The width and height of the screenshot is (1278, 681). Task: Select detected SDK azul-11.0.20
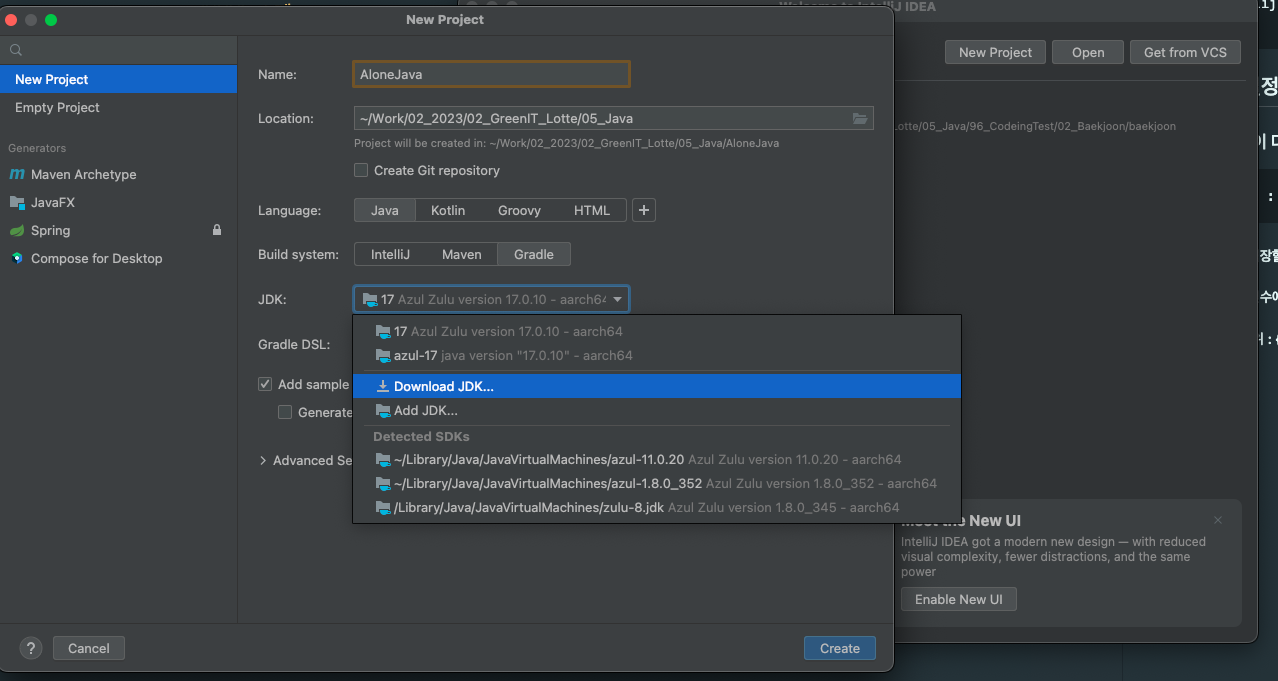tap(656, 459)
